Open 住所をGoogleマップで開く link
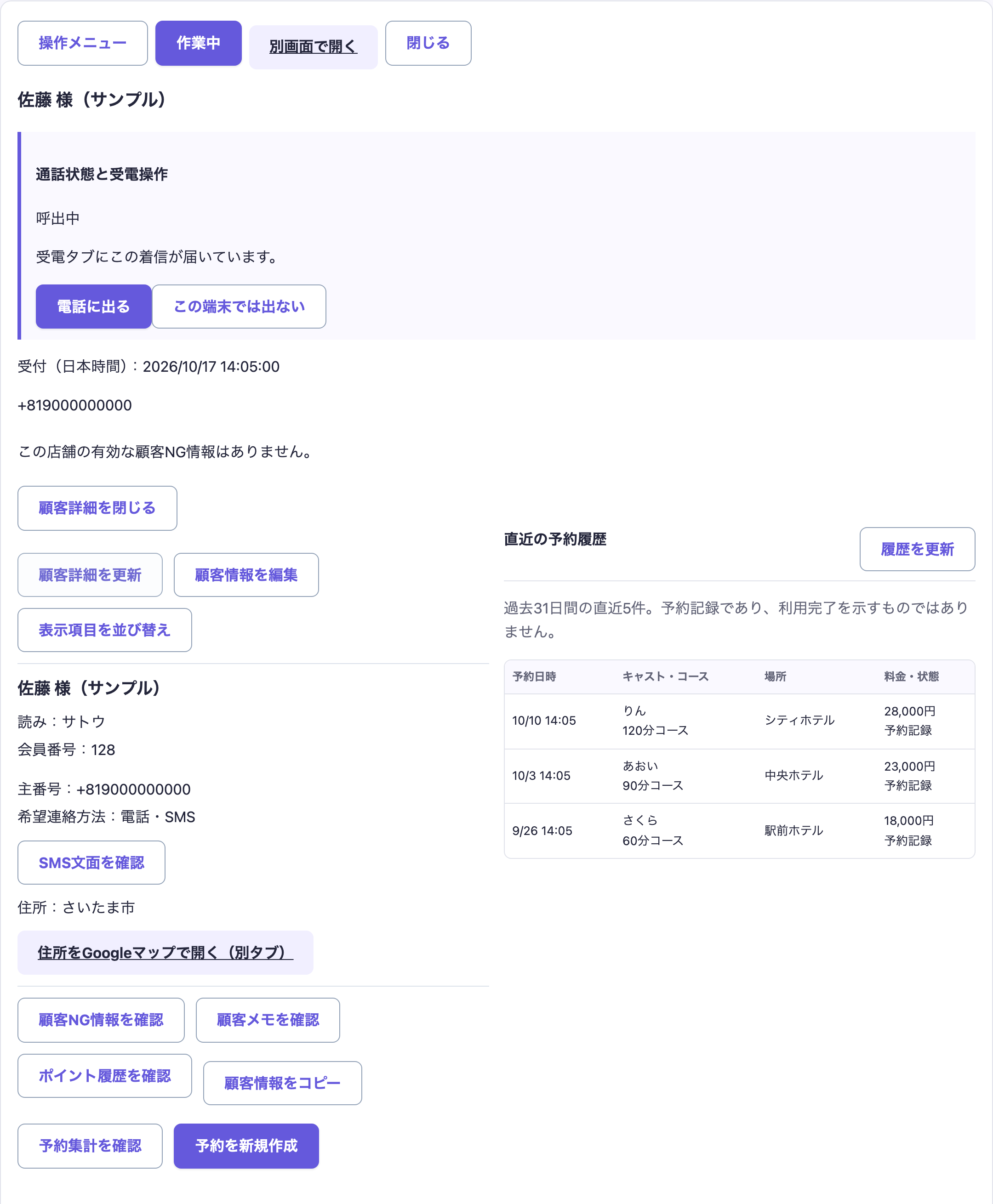The height and width of the screenshot is (1204, 993). click(165, 953)
